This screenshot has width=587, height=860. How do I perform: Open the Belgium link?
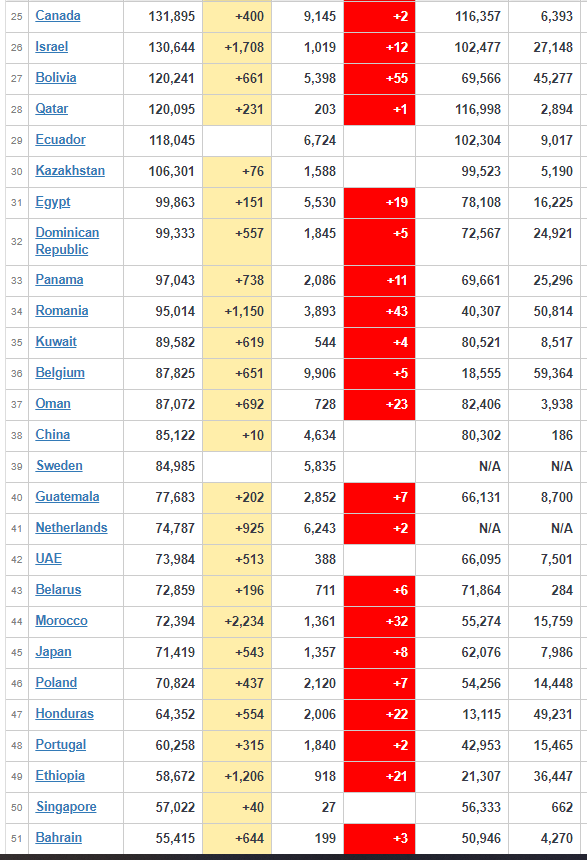[x=60, y=373]
